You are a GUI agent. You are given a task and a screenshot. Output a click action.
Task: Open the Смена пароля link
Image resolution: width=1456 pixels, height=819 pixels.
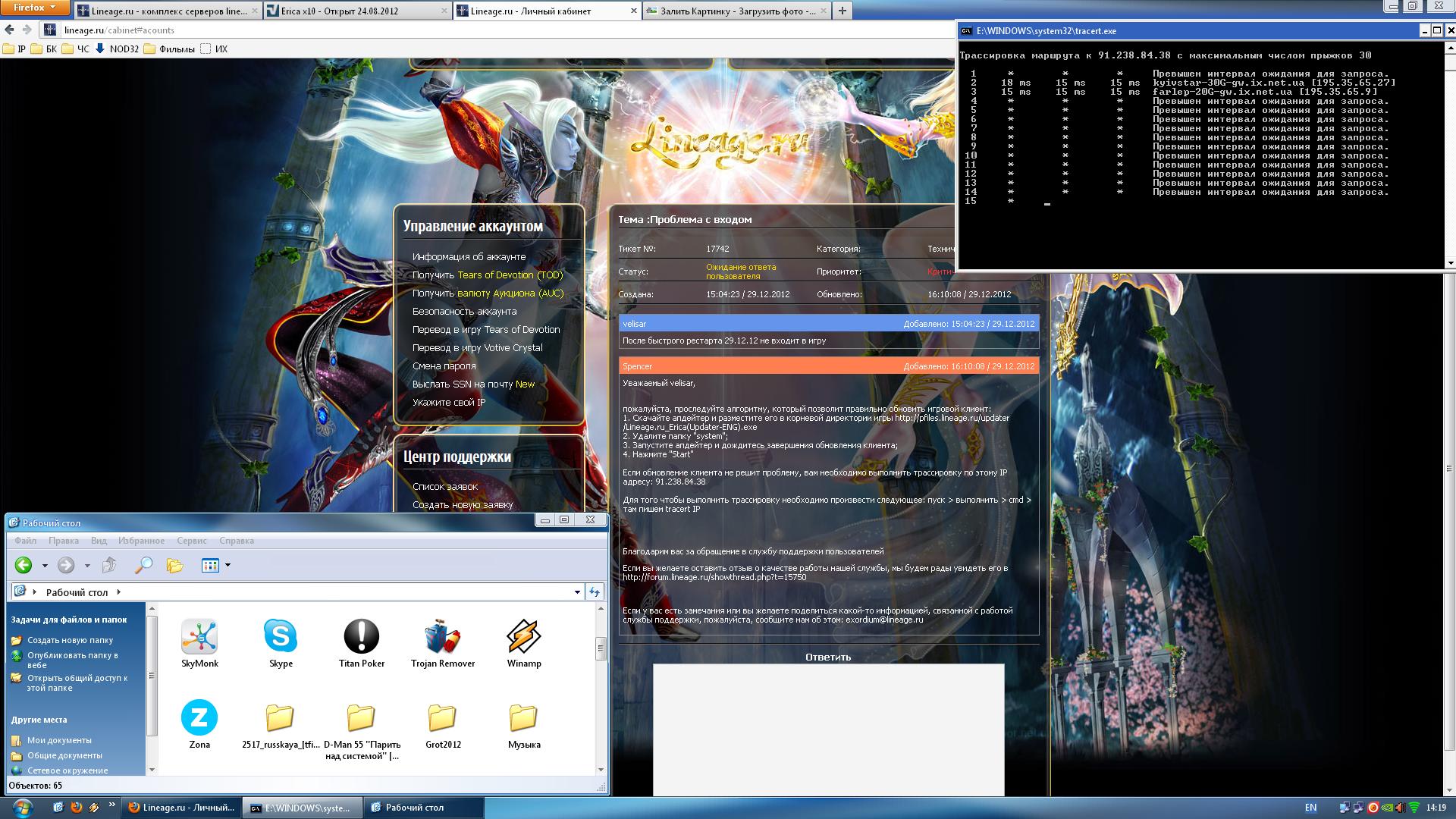point(444,366)
